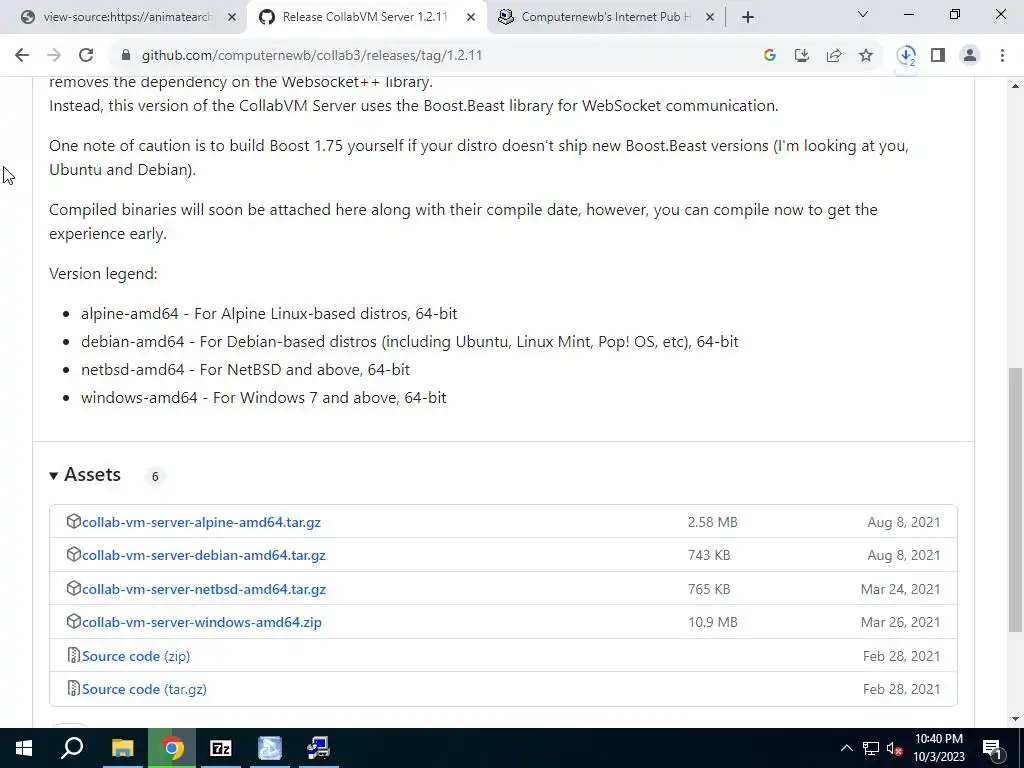Close the Computernewb's Internet Pub tab

coord(711,18)
